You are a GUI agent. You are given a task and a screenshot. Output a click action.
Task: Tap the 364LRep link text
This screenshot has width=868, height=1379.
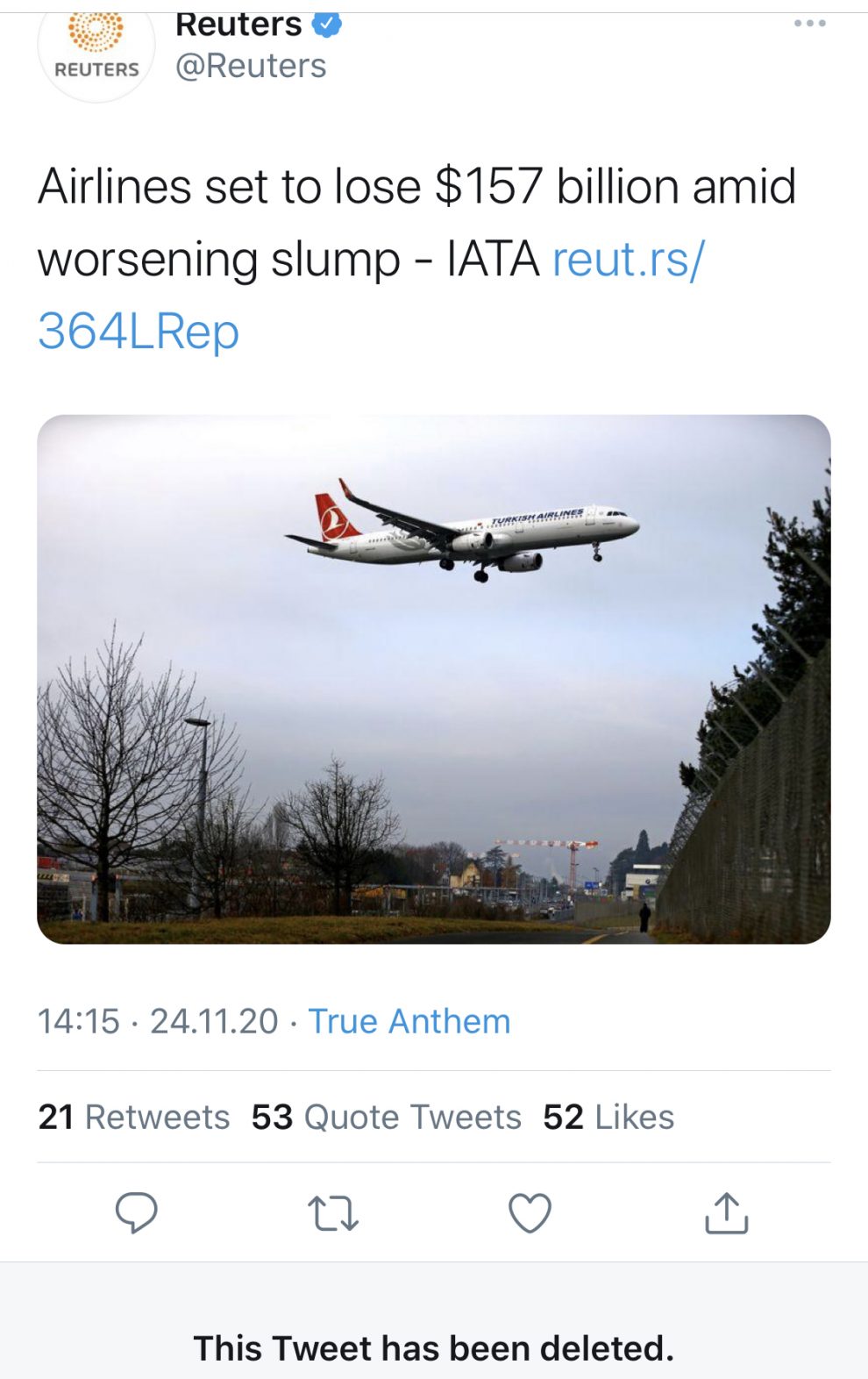(139, 332)
